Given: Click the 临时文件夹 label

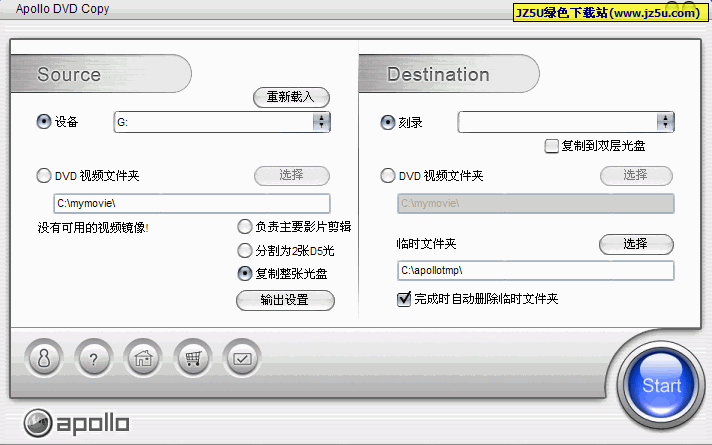Looking at the screenshot, I should click(426, 244).
